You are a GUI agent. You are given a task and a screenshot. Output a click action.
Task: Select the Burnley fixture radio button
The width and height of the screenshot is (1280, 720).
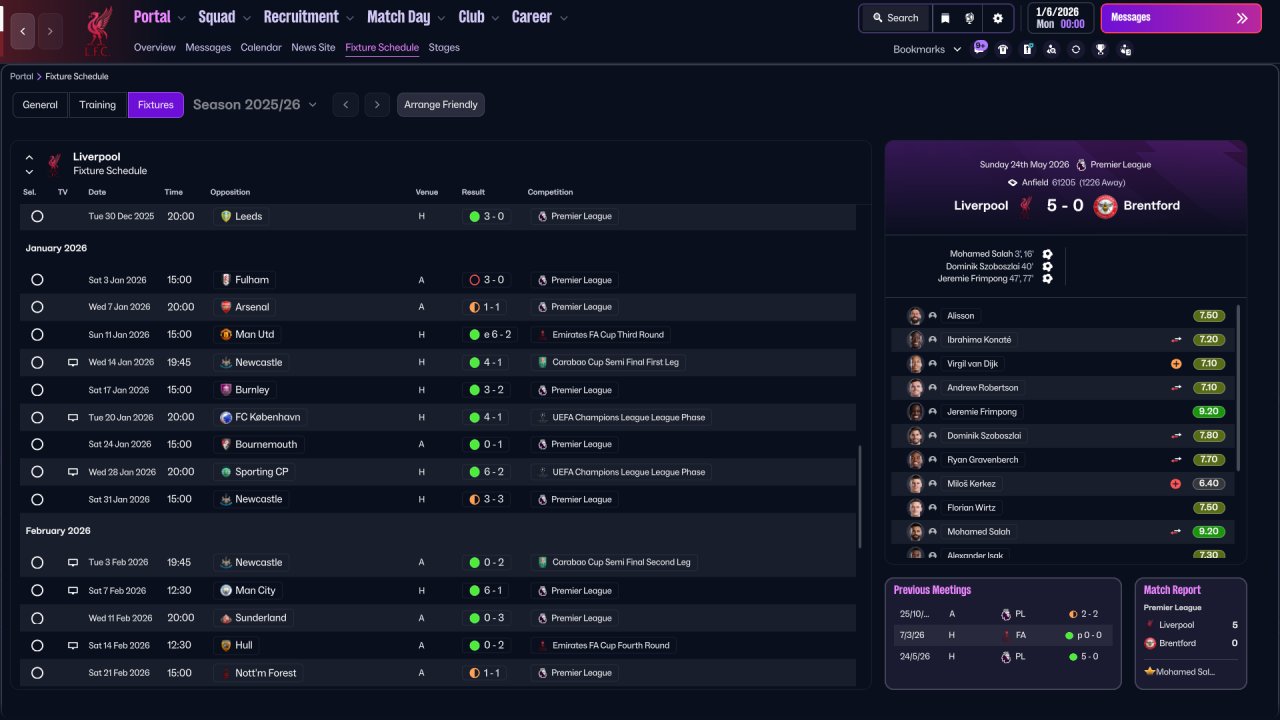[37, 390]
